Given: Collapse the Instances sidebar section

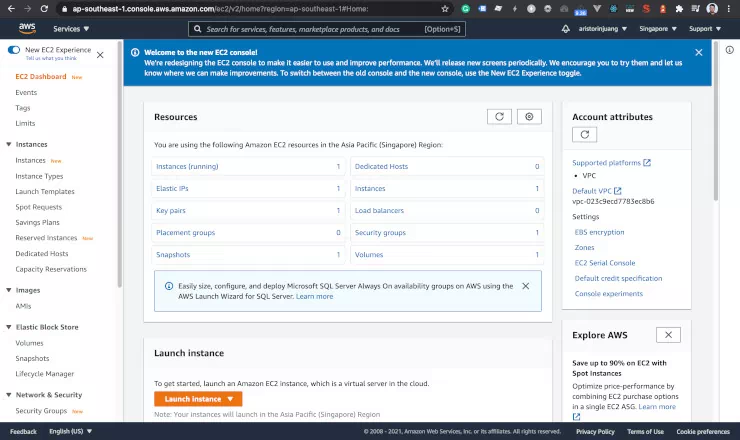Looking at the screenshot, I should (x=8, y=144).
